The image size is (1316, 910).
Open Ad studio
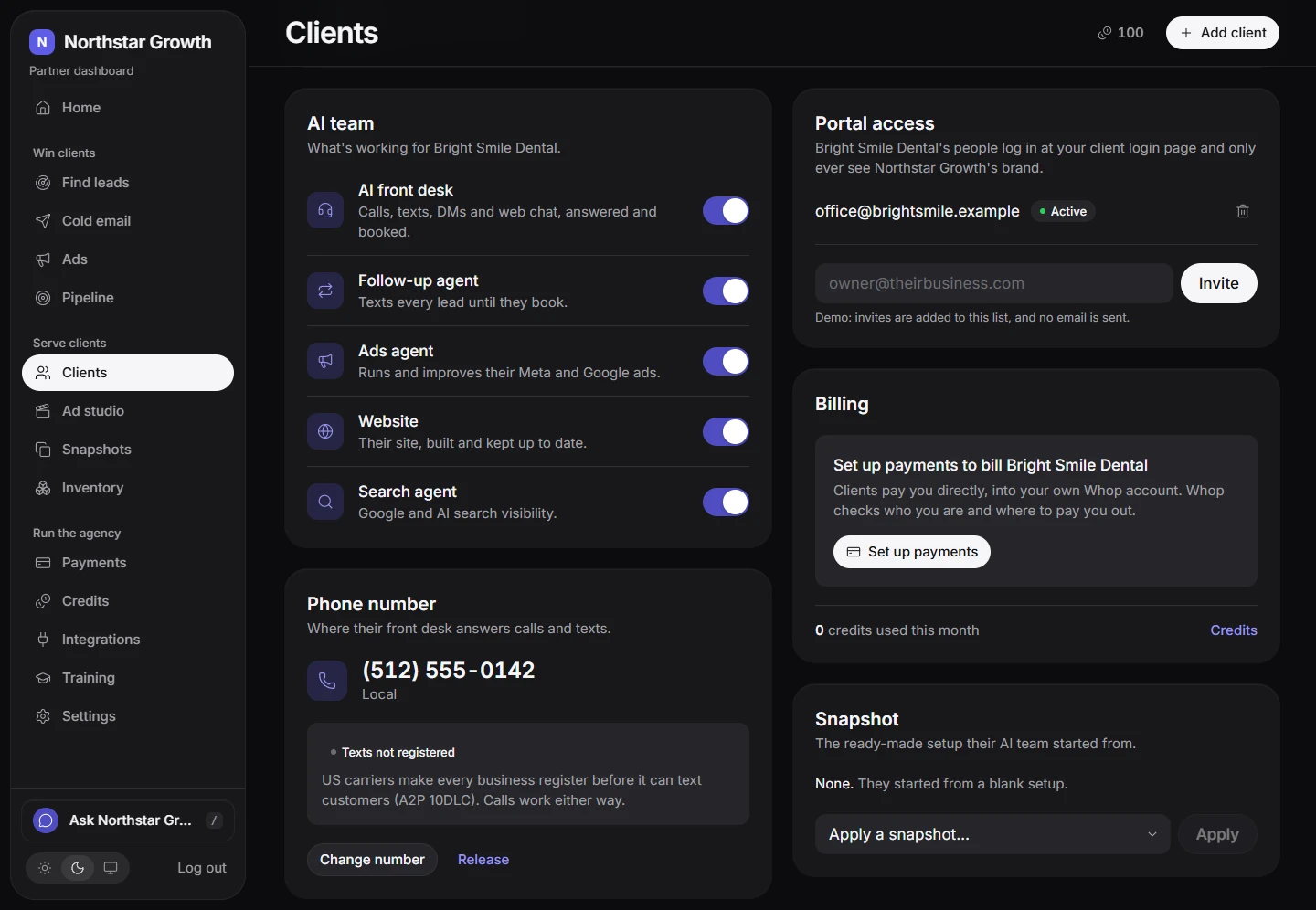point(128,411)
